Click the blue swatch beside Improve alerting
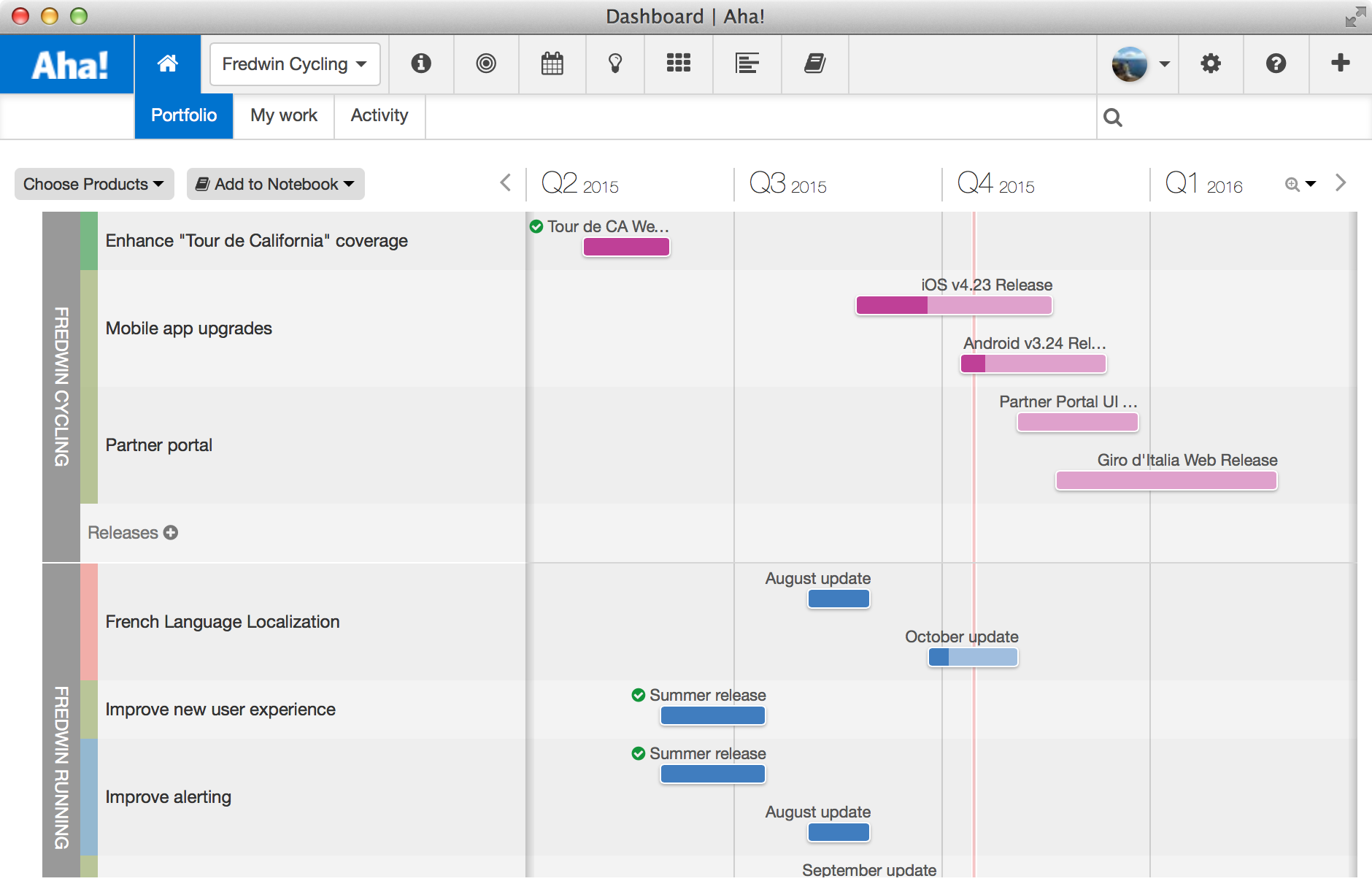 [89, 797]
